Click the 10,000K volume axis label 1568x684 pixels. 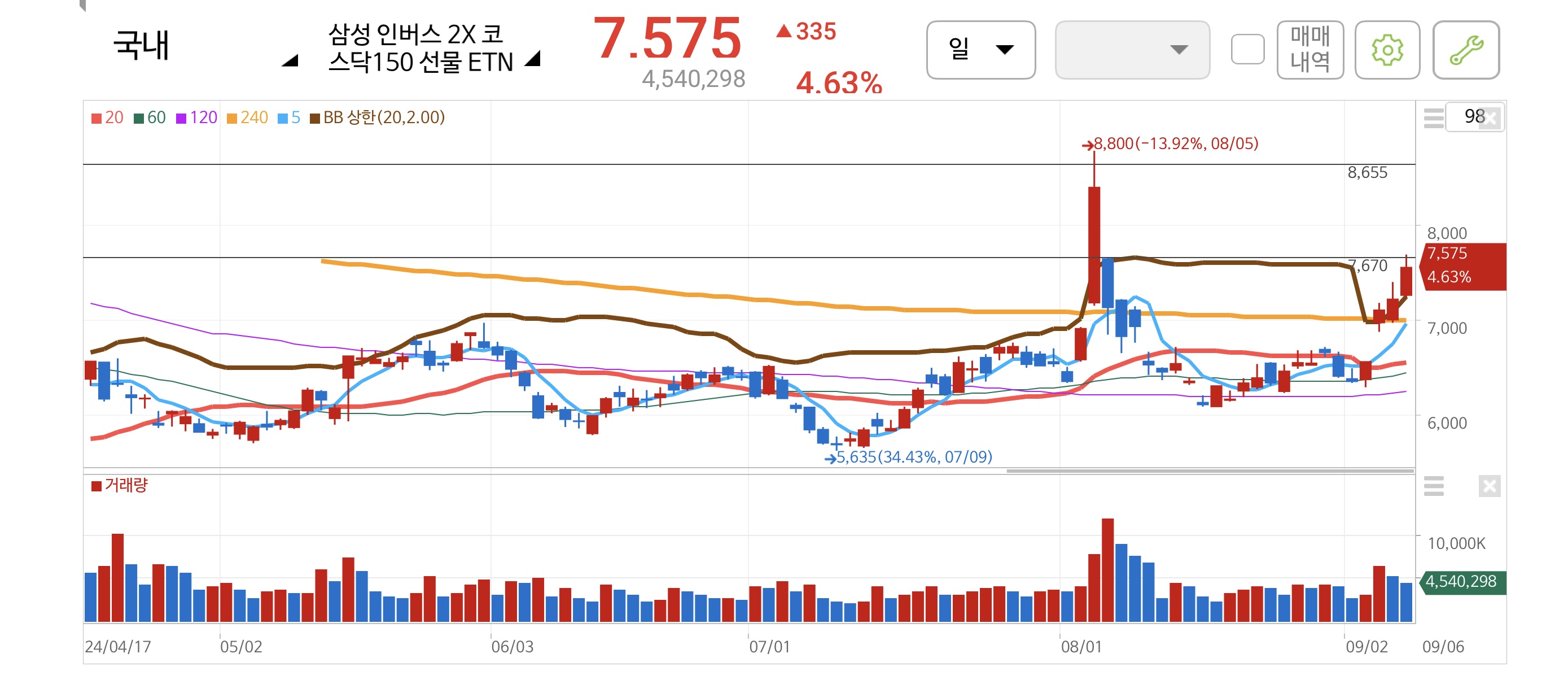(1456, 544)
